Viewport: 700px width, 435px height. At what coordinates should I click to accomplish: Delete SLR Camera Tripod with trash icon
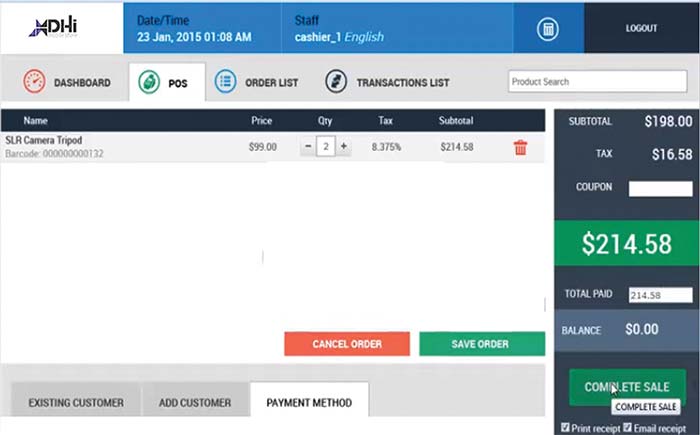coord(521,147)
